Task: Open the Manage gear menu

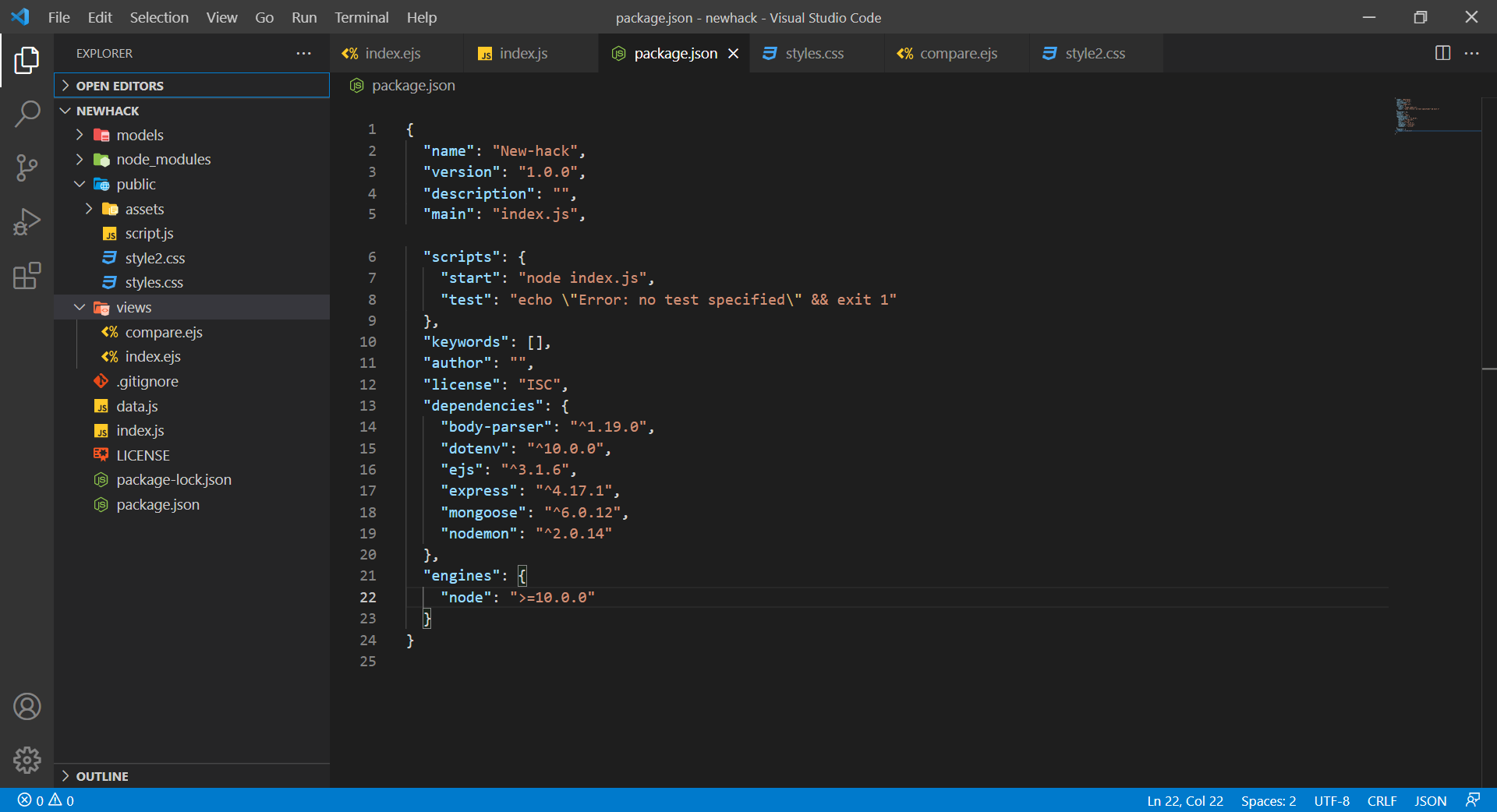Action: (27, 760)
